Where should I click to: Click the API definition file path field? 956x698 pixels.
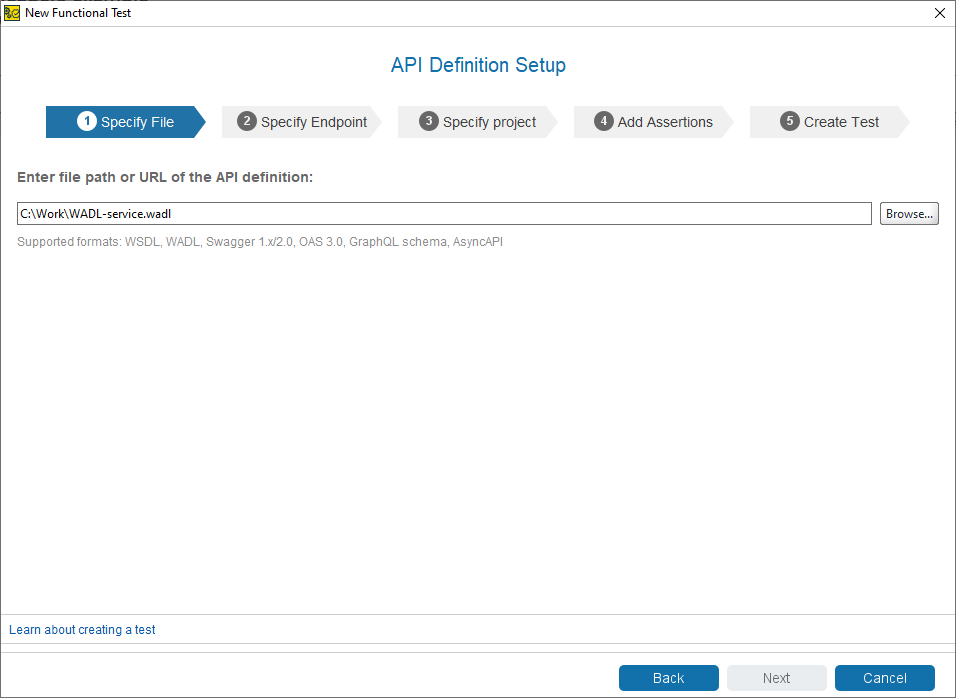(444, 214)
